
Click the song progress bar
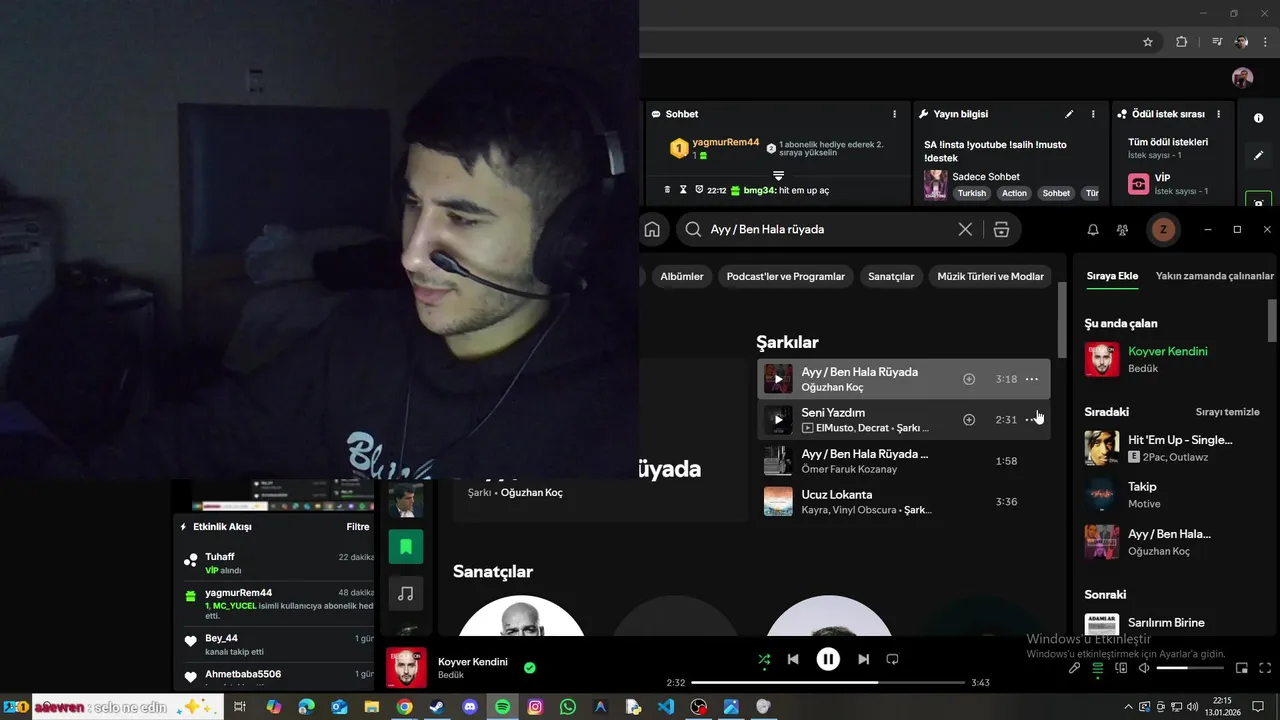coord(828,683)
